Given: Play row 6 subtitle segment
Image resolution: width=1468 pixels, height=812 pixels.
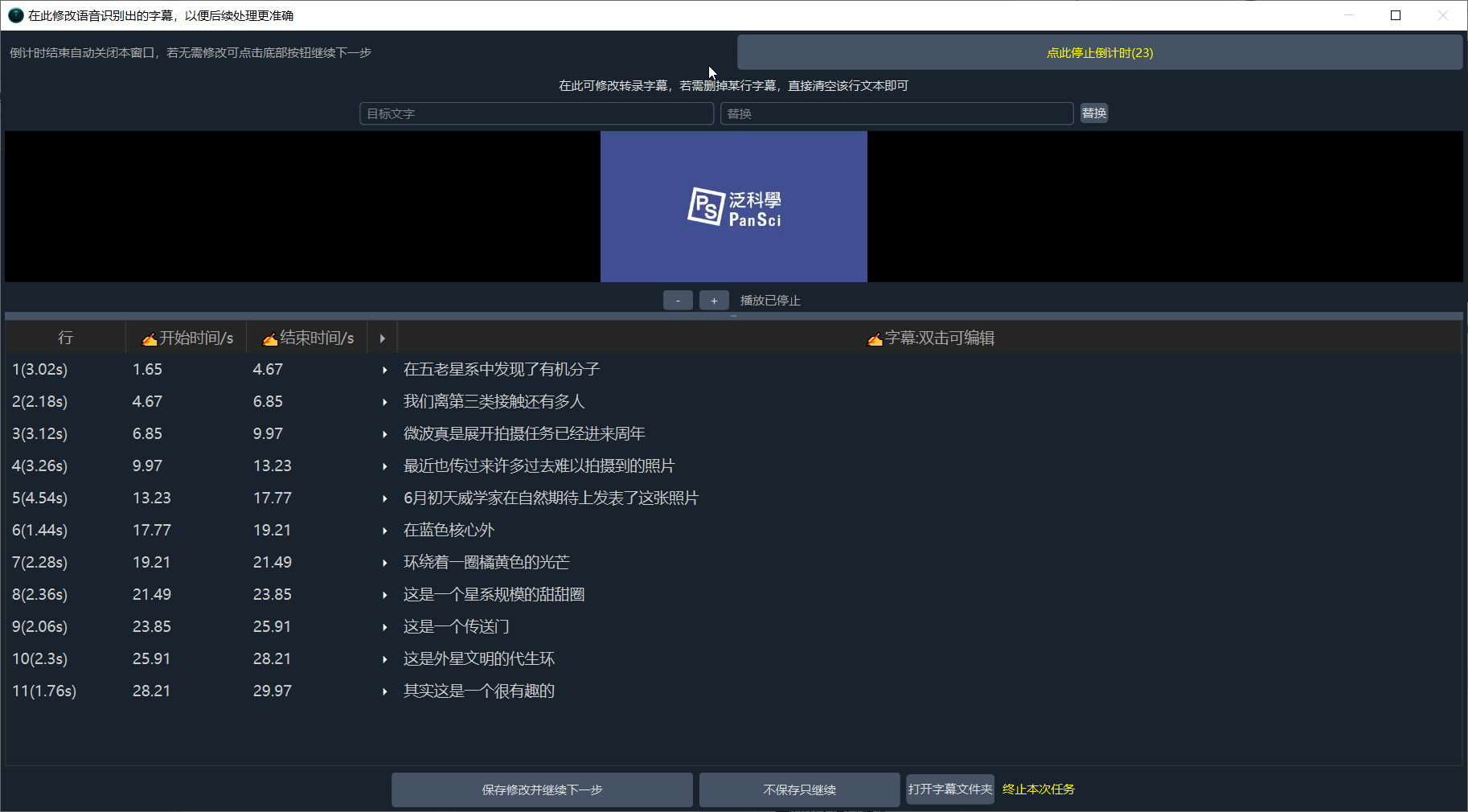Looking at the screenshot, I should coord(385,531).
